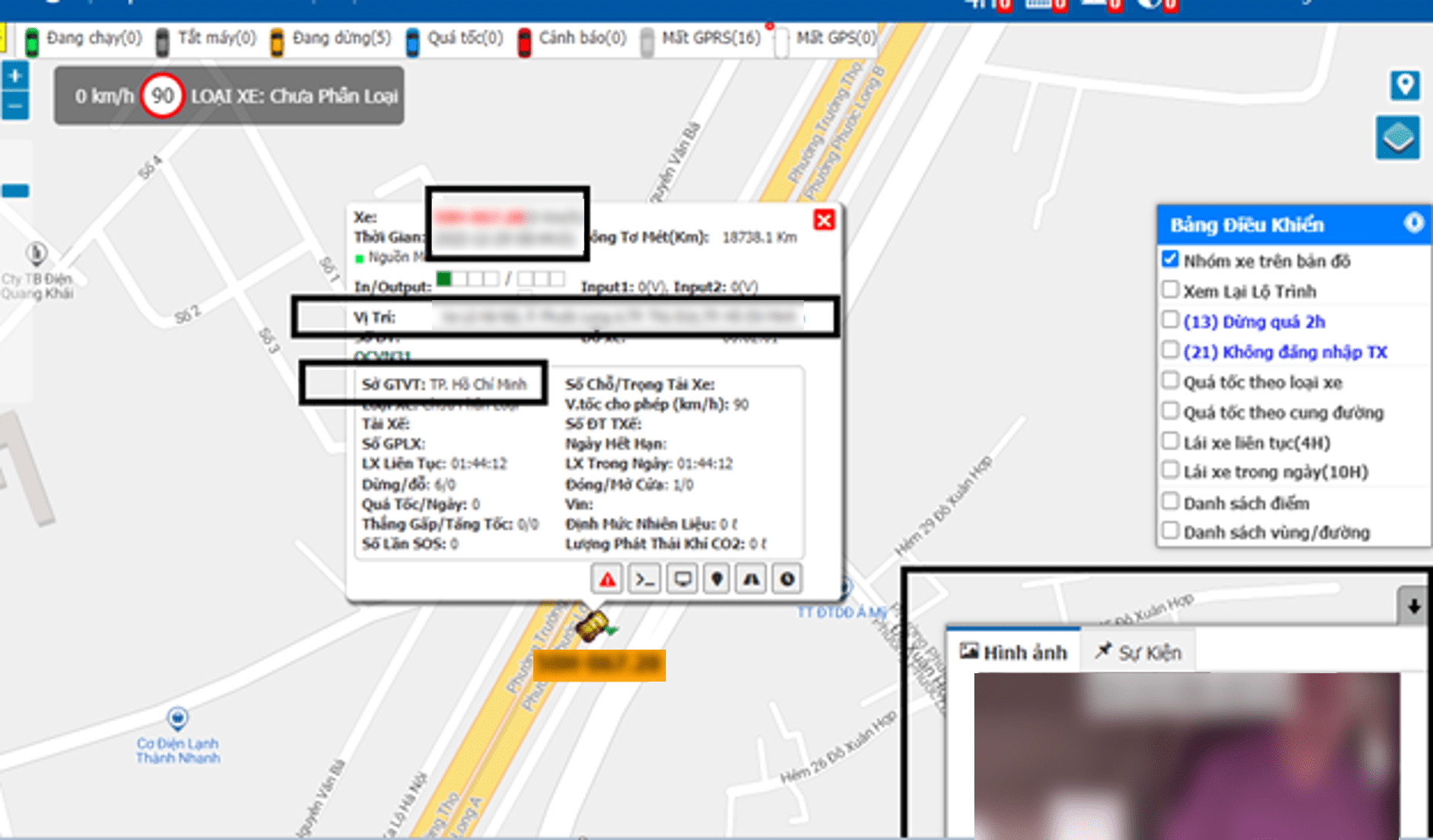This screenshot has width=1433, height=840.
Task: Click the blue map marker icon at top right
Action: [1405, 85]
